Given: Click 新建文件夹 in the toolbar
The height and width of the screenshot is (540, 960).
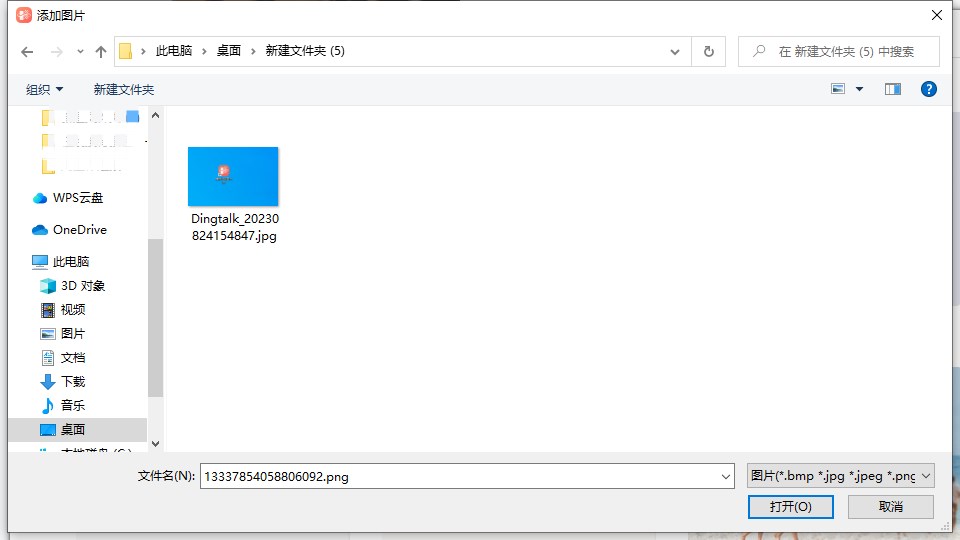Looking at the screenshot, I should tap(124, 89).
